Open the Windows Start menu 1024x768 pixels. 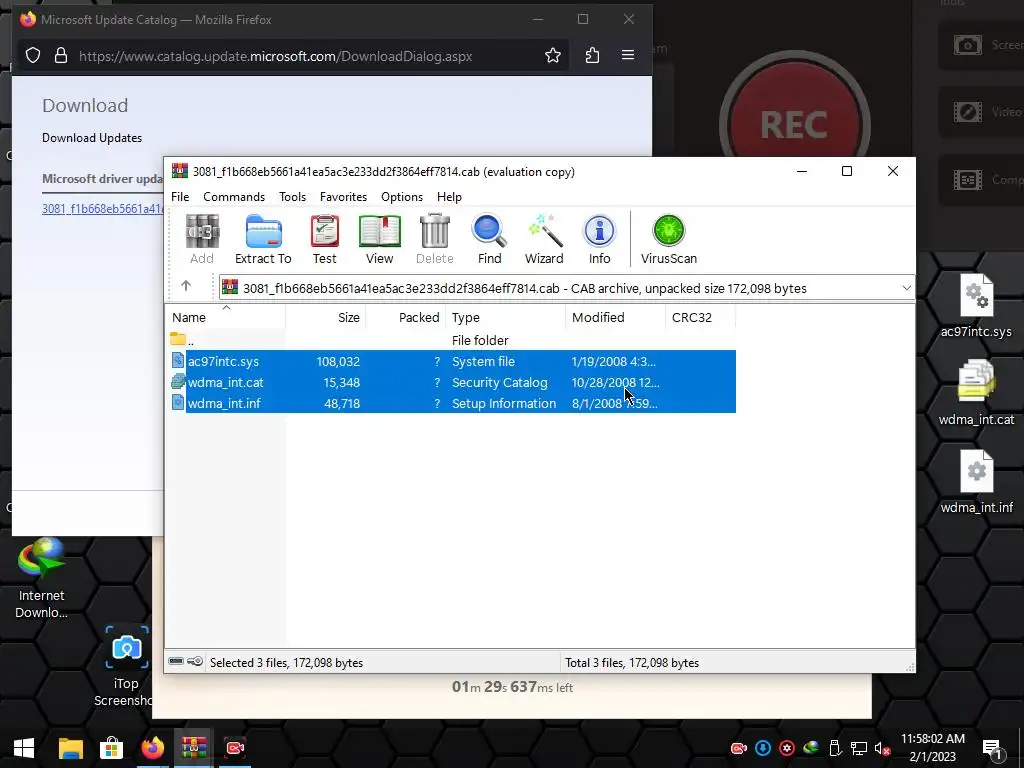pyautogui.click(x=24, y=748)
